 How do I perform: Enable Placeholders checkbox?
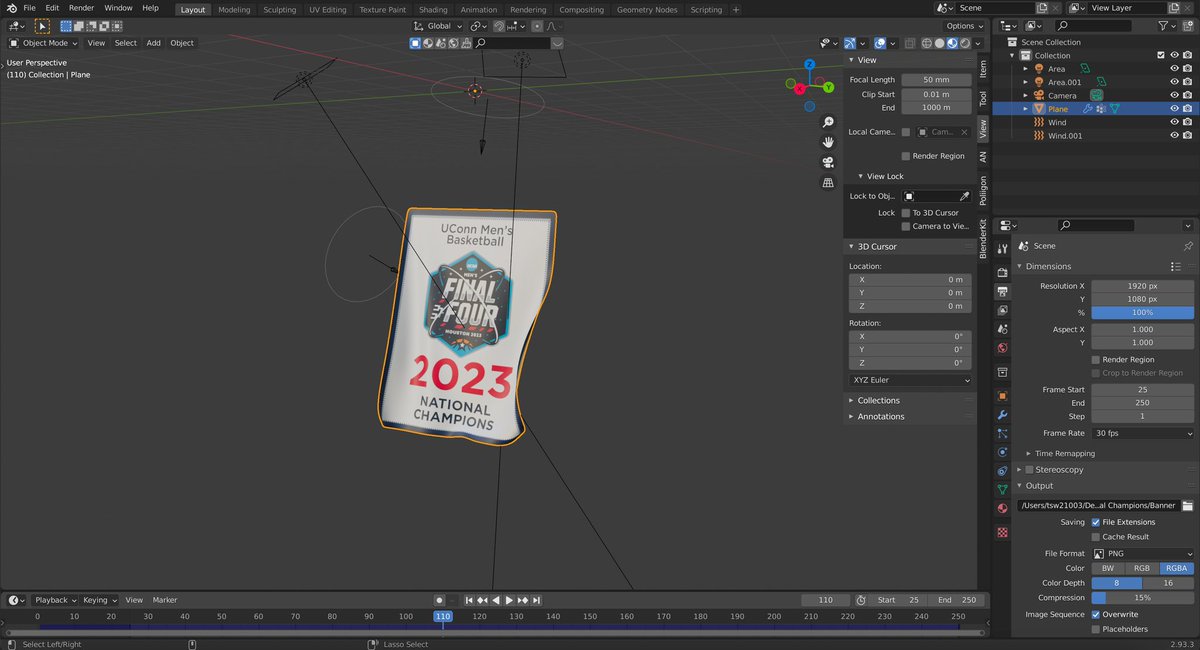1096,629
